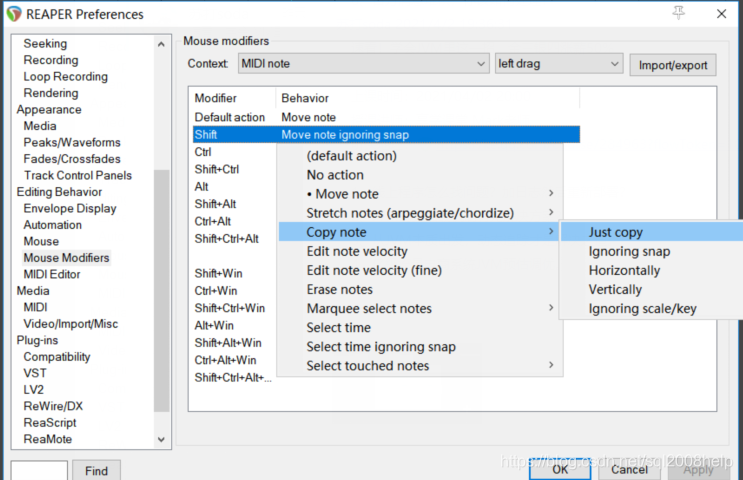
Task: Select Video/Import/Misc page
Action: tap(71, 324)
